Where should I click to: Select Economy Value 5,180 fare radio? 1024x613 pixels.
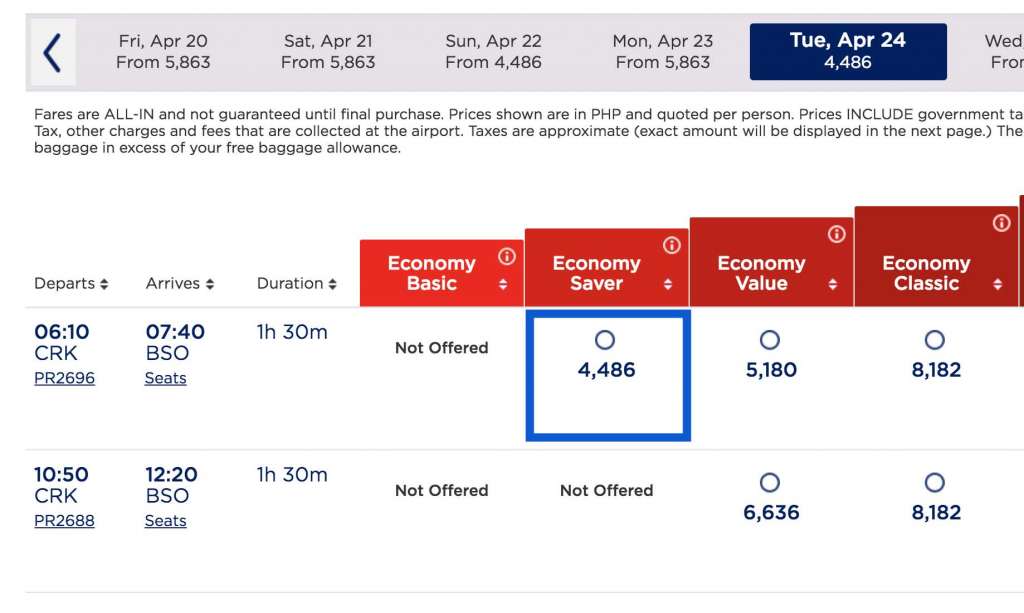tap(770, 340)
